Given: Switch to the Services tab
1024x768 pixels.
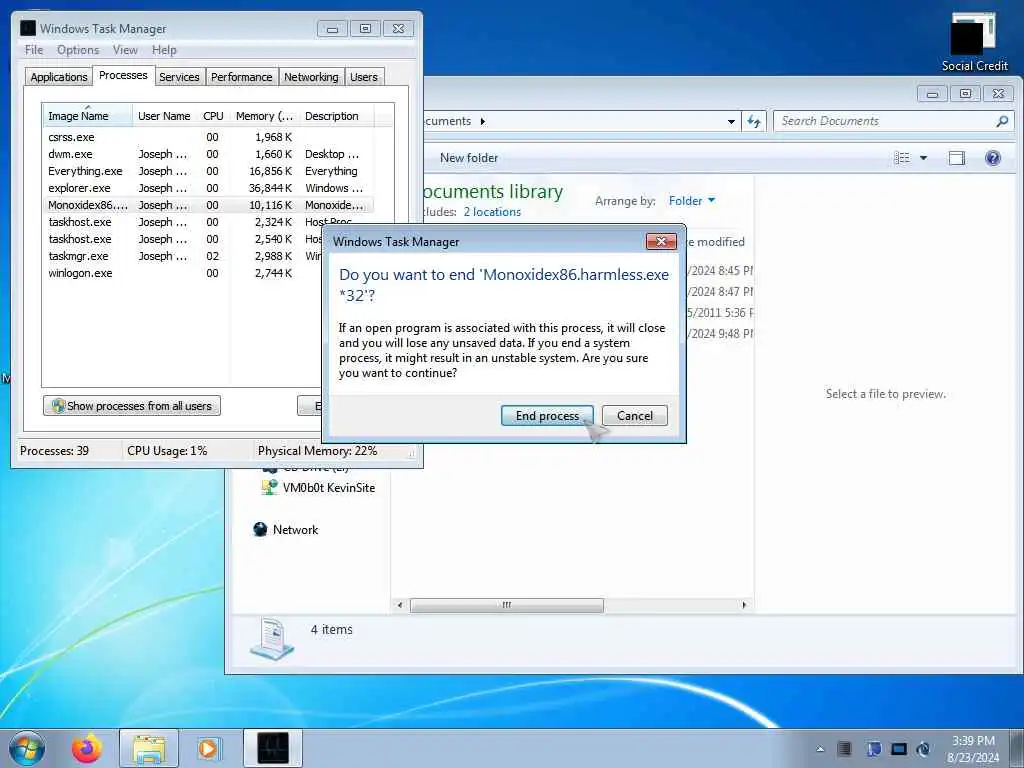Looking at the screenshot, I should 179,77.
